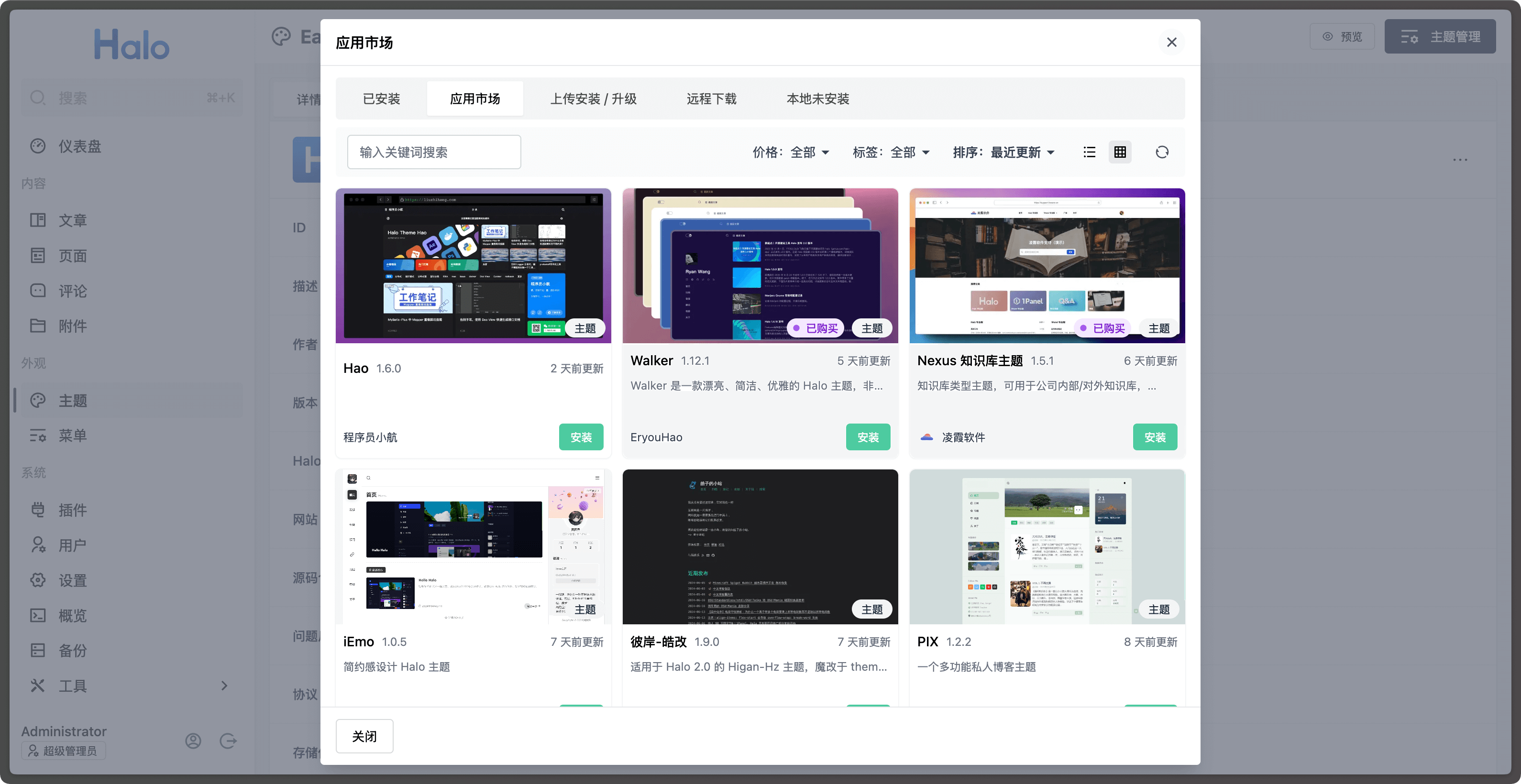The height and width of the screenshot is (784, 1521).
Task: Click the sidebar 搜索 search box
Action: pos(132,98)
